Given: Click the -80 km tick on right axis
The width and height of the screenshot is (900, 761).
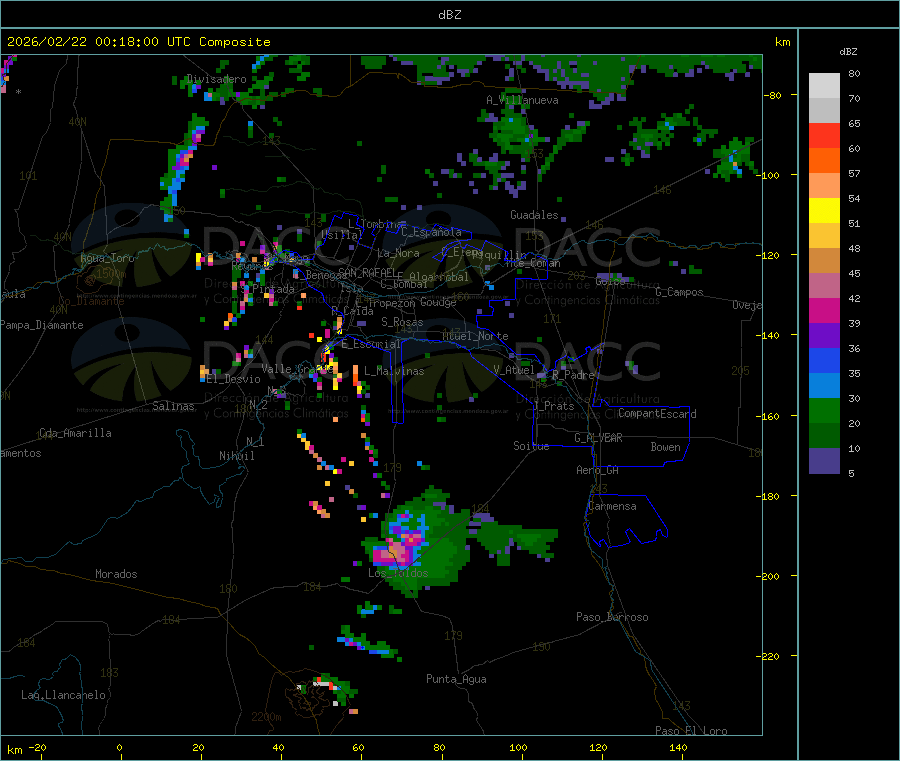Looking at the screenshot, I should click(x=773, y=95).
